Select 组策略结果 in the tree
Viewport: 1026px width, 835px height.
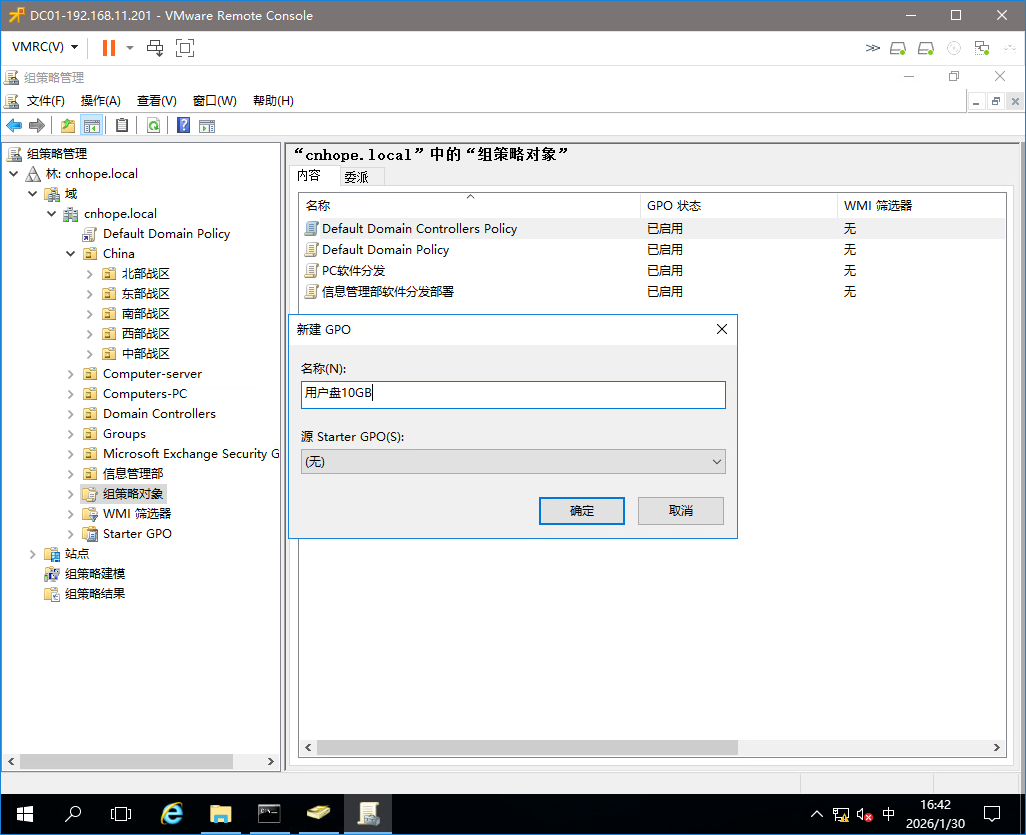[94, 594]
